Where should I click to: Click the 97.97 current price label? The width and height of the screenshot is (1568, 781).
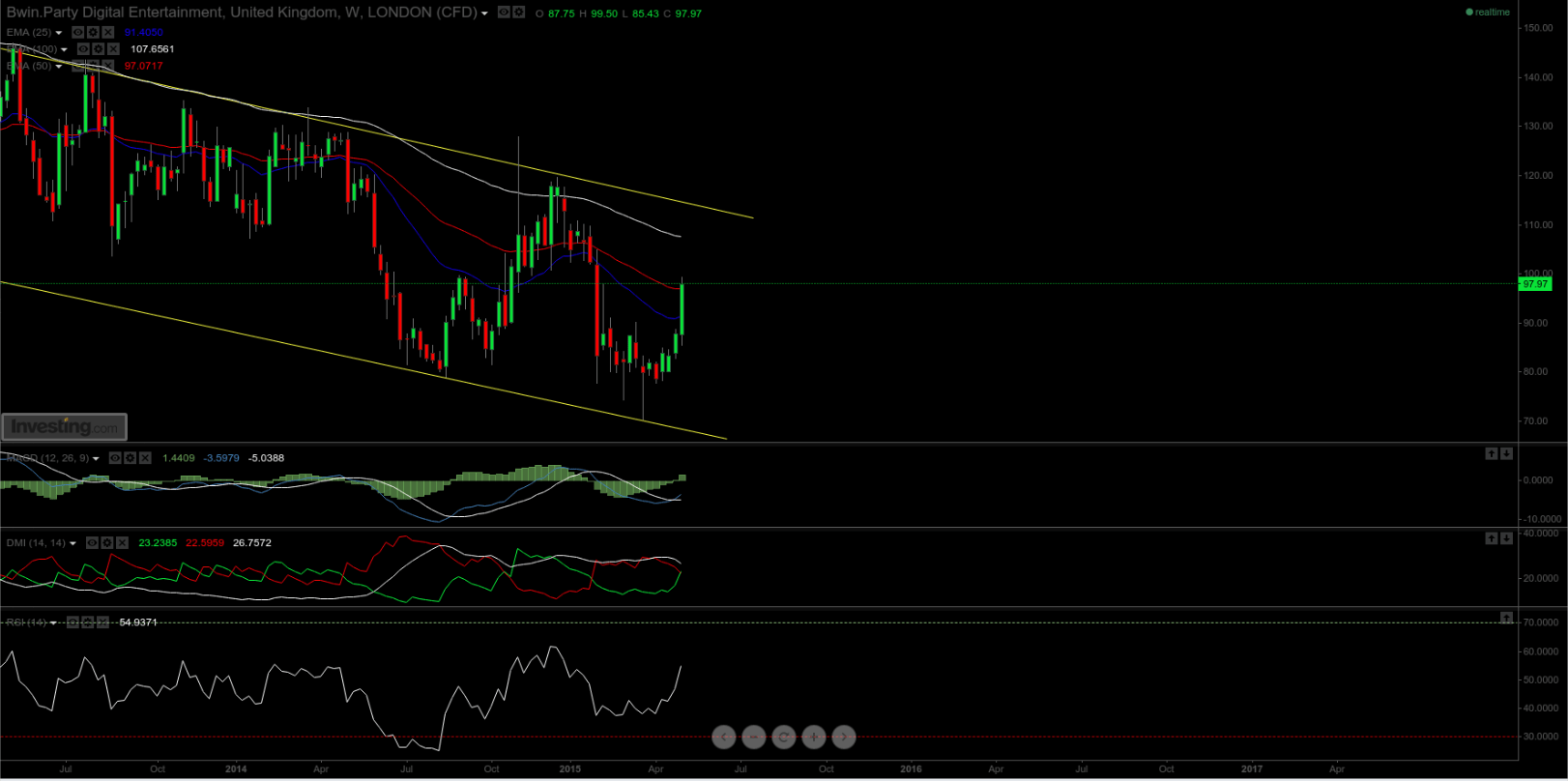(x=1534, y=284)
